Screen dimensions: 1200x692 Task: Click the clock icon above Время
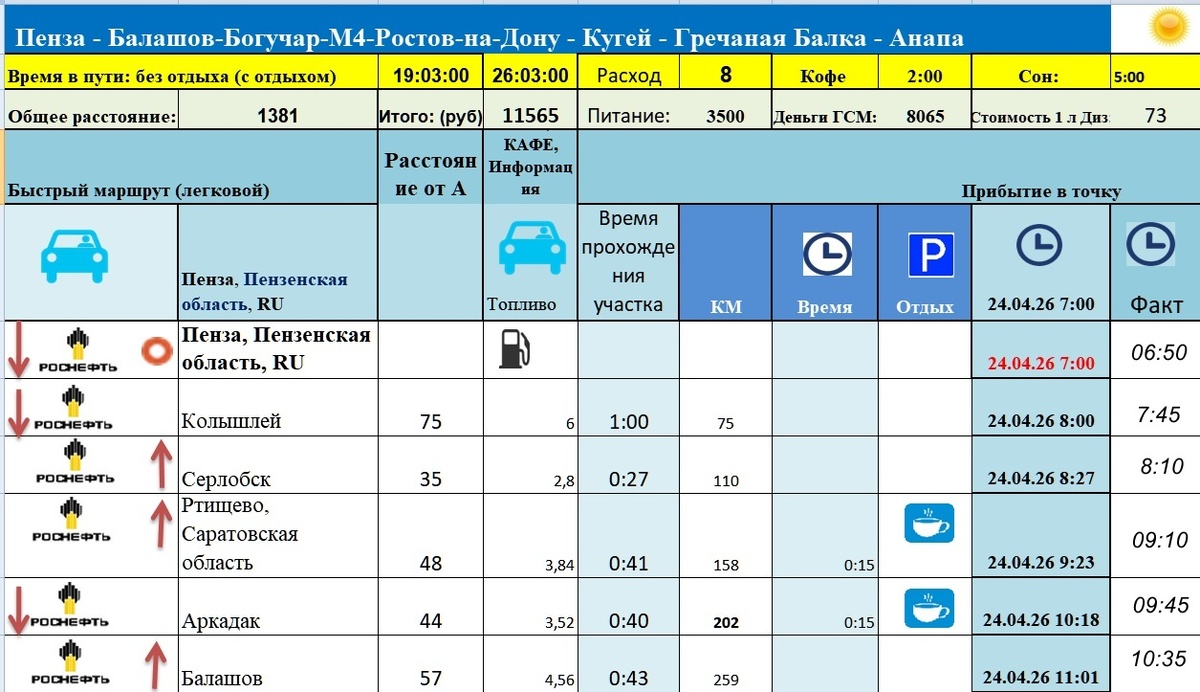click(x=825, y=254)
